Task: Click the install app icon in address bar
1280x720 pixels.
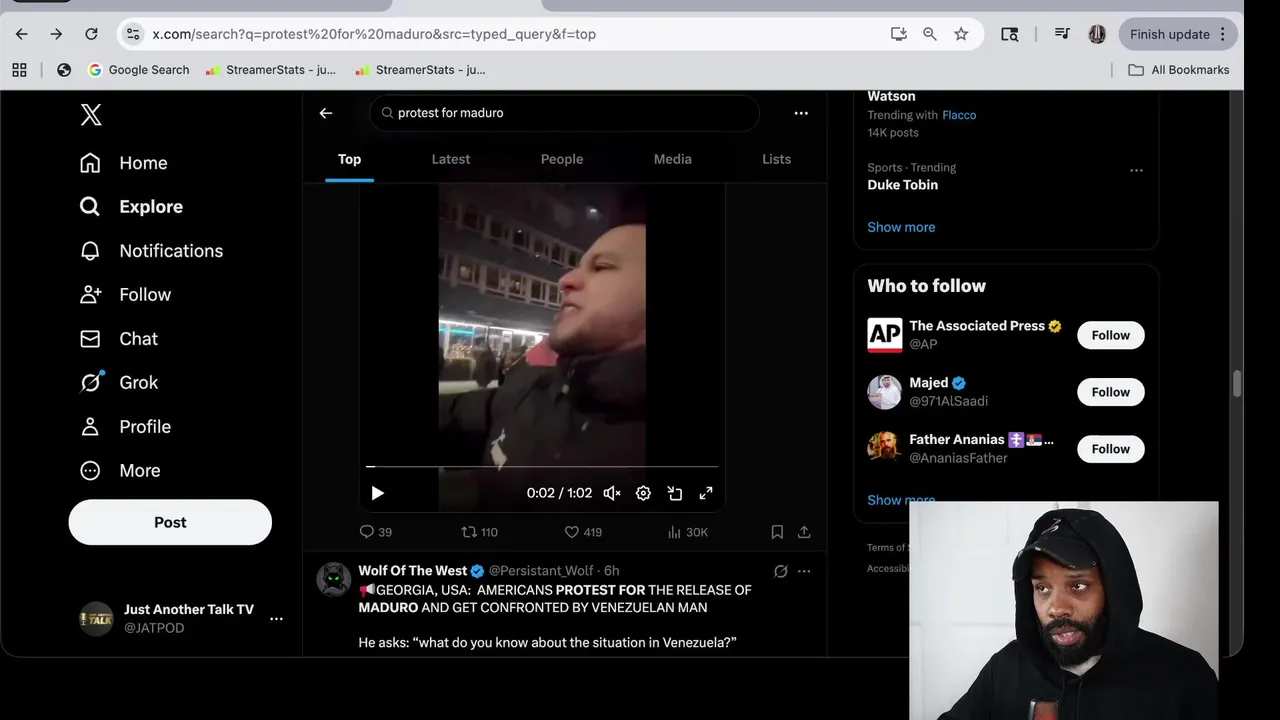Action: pyautogui.click(x=898, y=34)
